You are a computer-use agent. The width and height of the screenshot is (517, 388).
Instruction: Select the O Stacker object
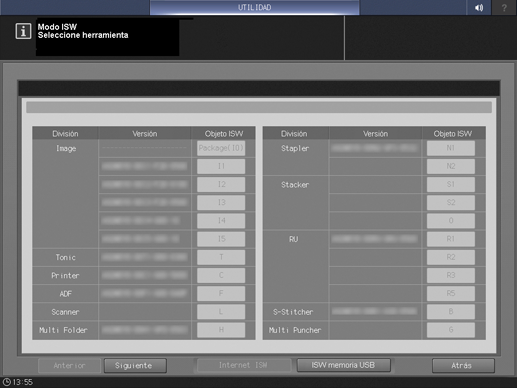coord(451,221)
